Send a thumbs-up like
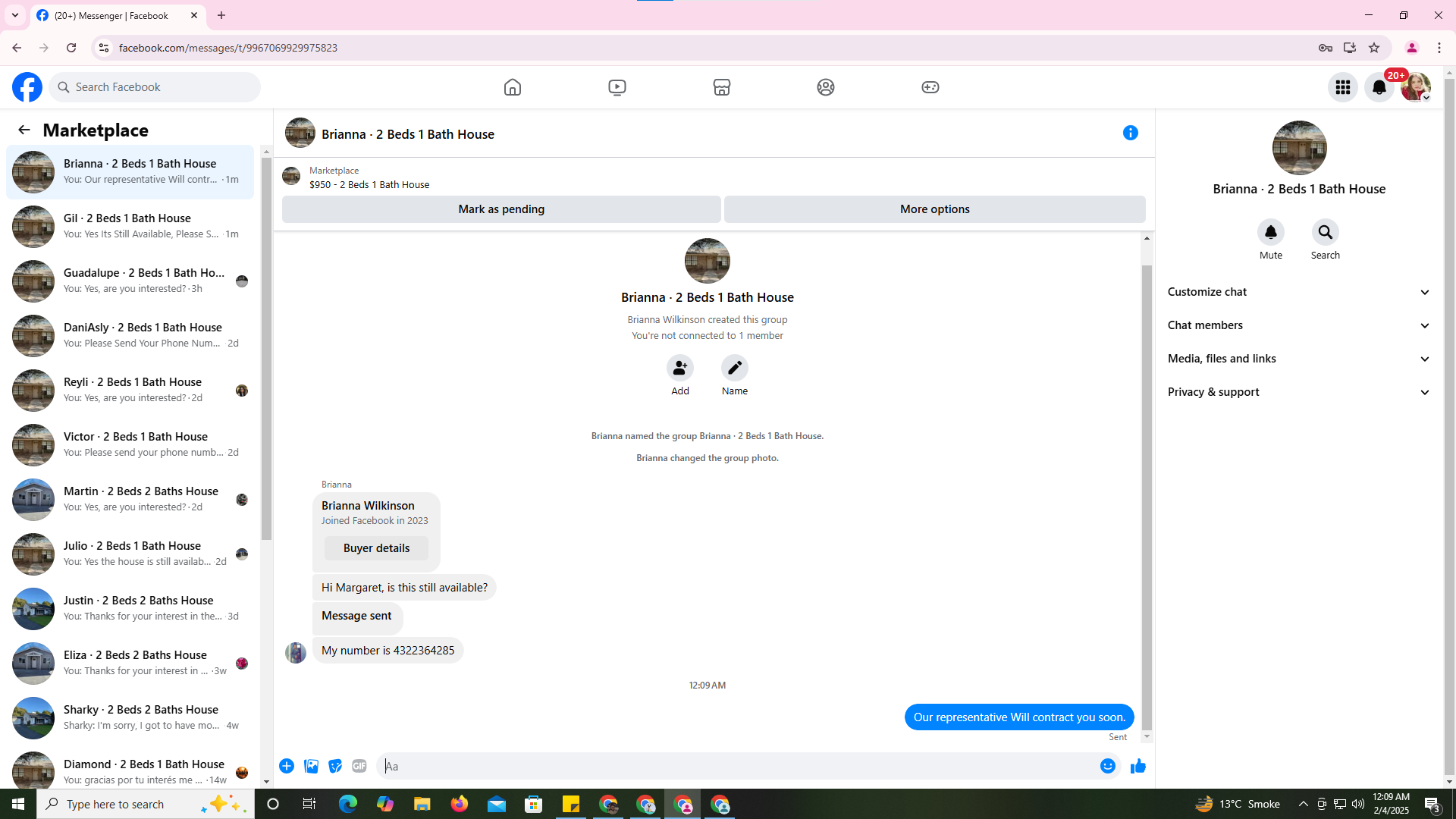This screenshot has width=1456, height=819. 1138,767
